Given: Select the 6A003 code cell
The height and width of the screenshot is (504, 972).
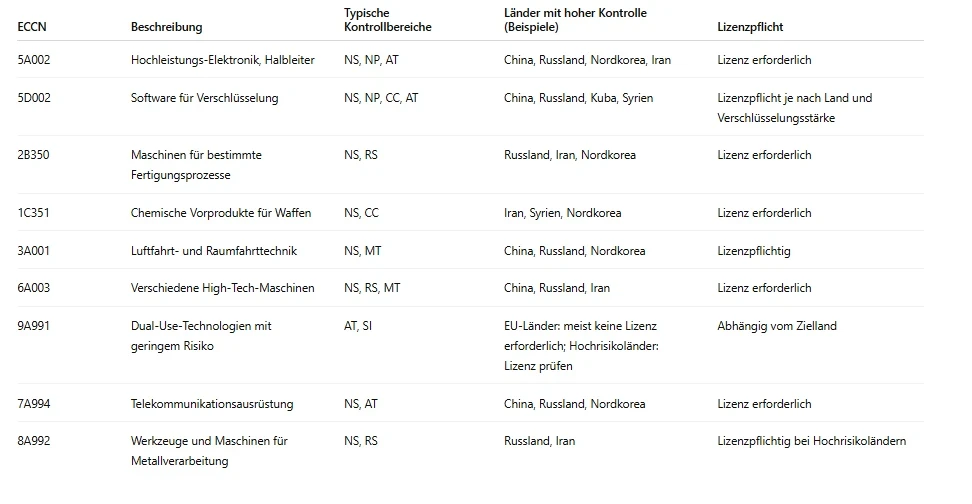Looking at the screenshot, I should [33, 288].
